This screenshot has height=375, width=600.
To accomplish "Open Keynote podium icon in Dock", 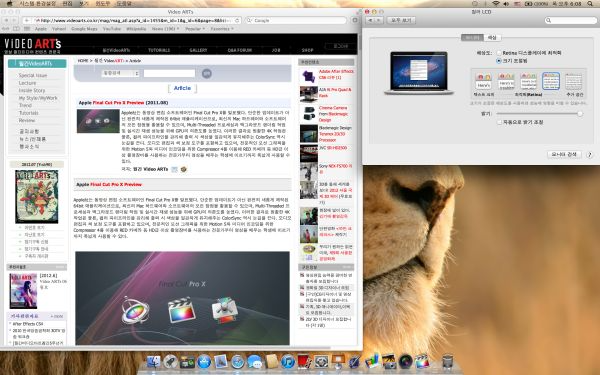I will [338, 361].
